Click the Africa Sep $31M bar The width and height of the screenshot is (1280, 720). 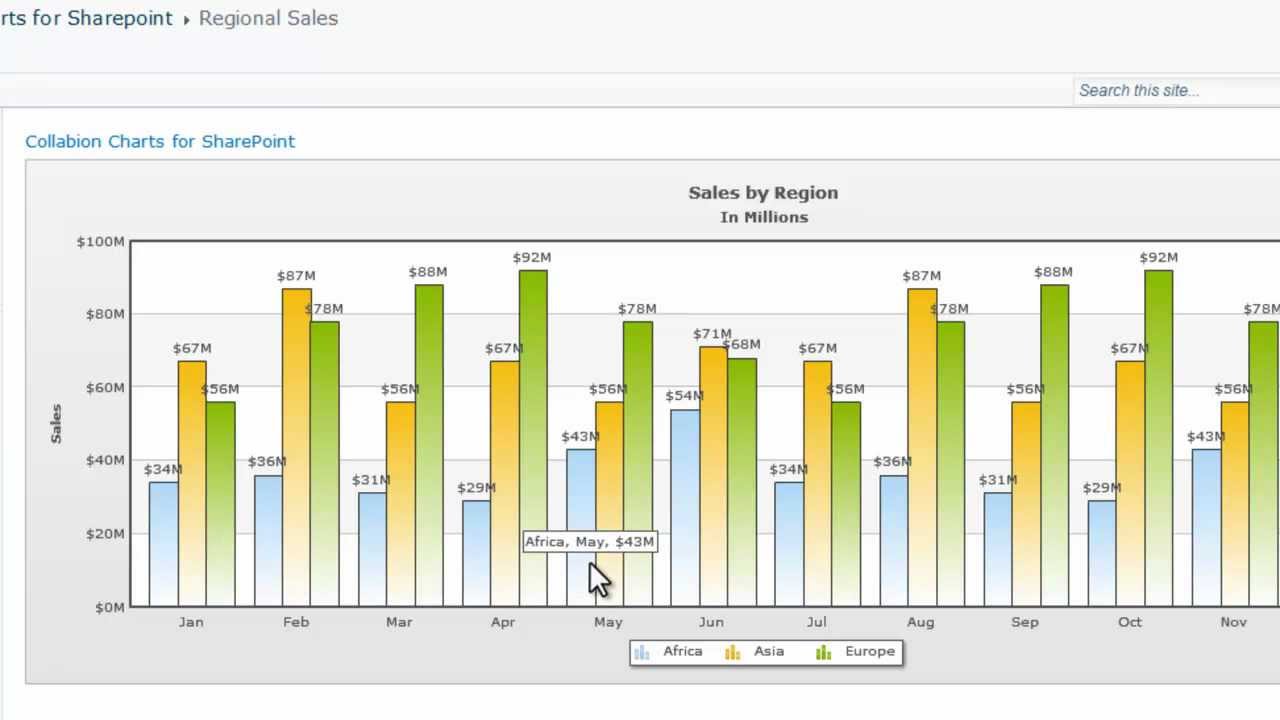(x=998, y=549)
